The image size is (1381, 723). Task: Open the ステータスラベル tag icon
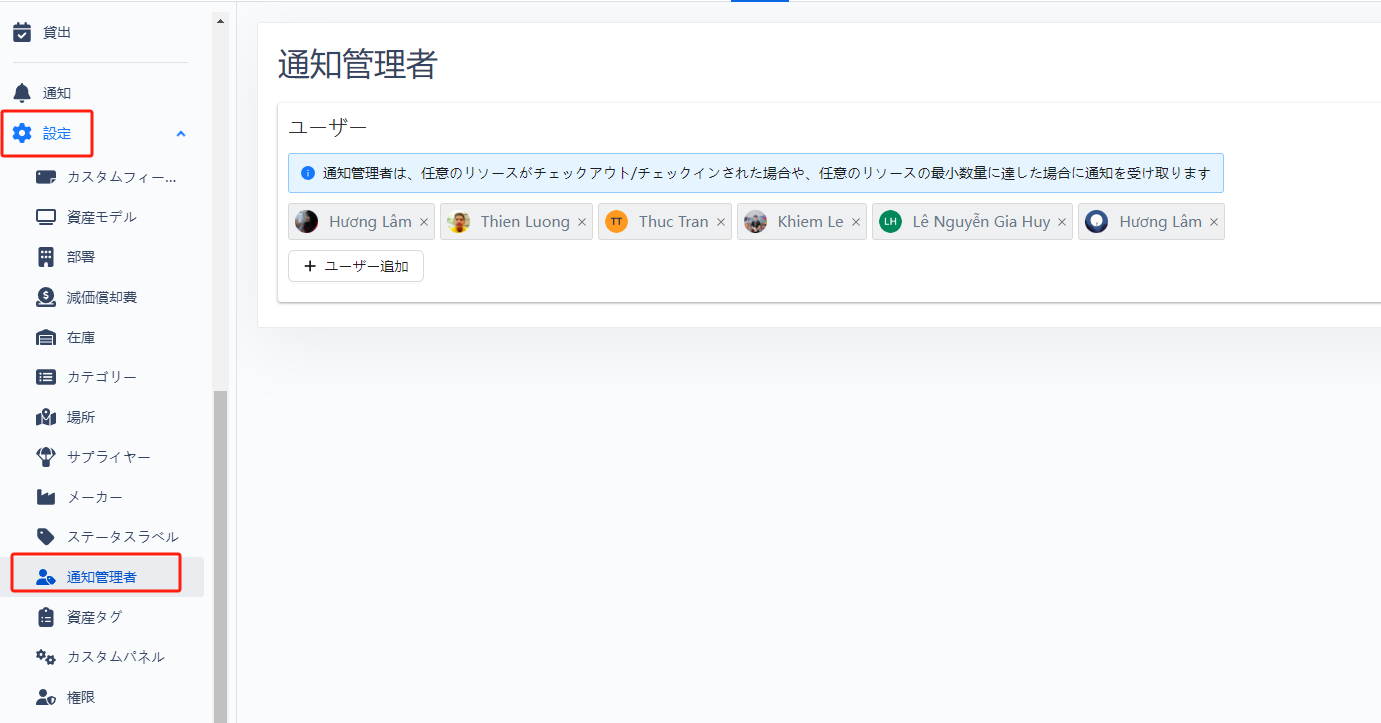pos(46,536)
